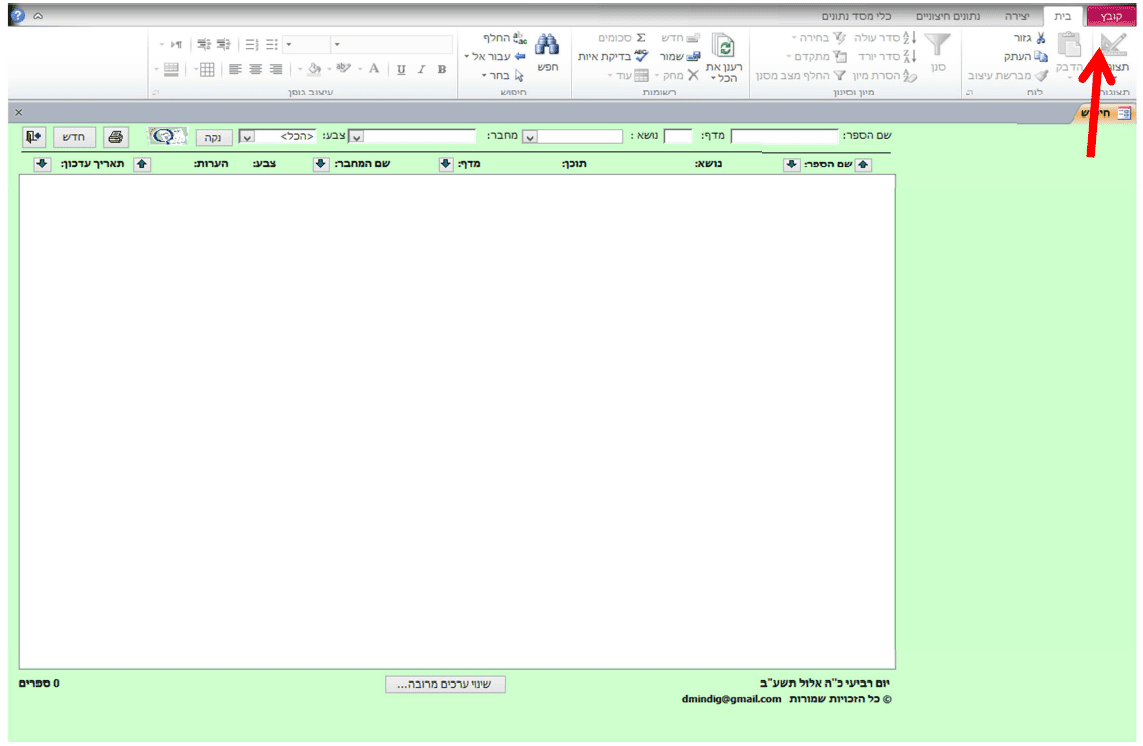Close the form with the X button
1143x746 pixels.
coord(19,112)
